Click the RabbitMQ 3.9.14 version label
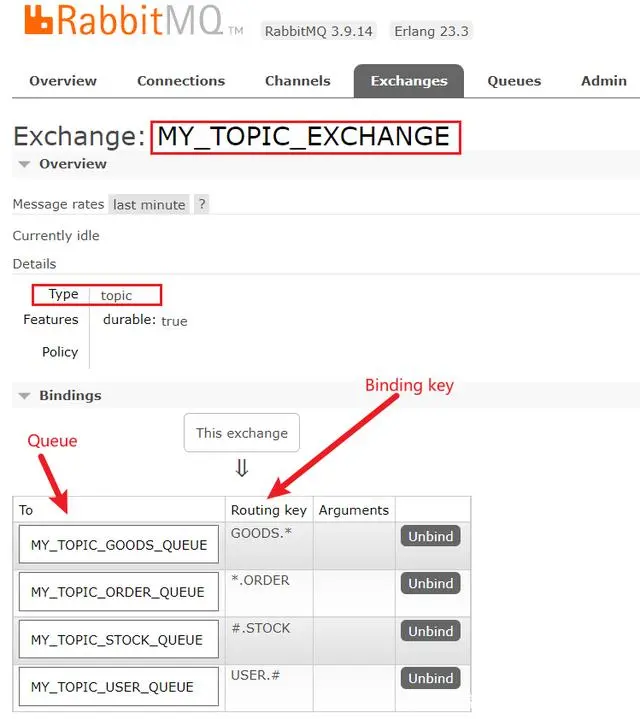The width and height of the screenshot is (640, 719). pos(319,31)
